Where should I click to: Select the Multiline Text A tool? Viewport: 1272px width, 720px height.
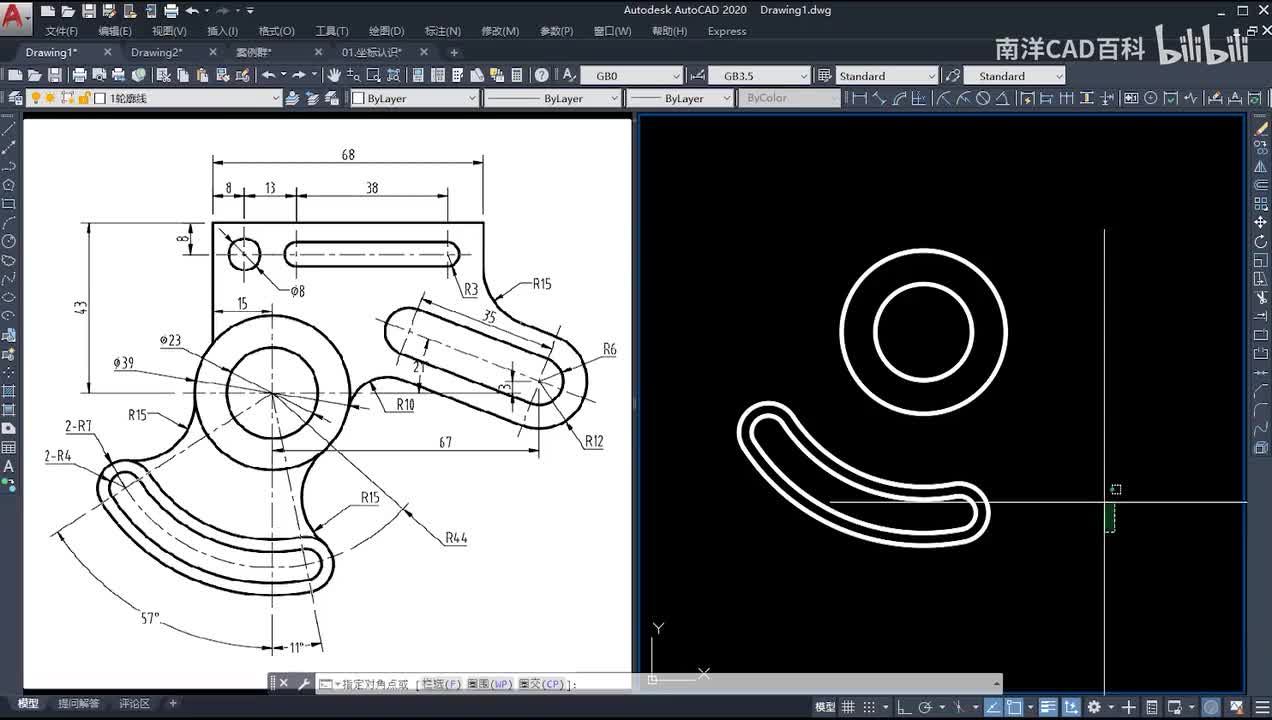click(x=9, y=466)
